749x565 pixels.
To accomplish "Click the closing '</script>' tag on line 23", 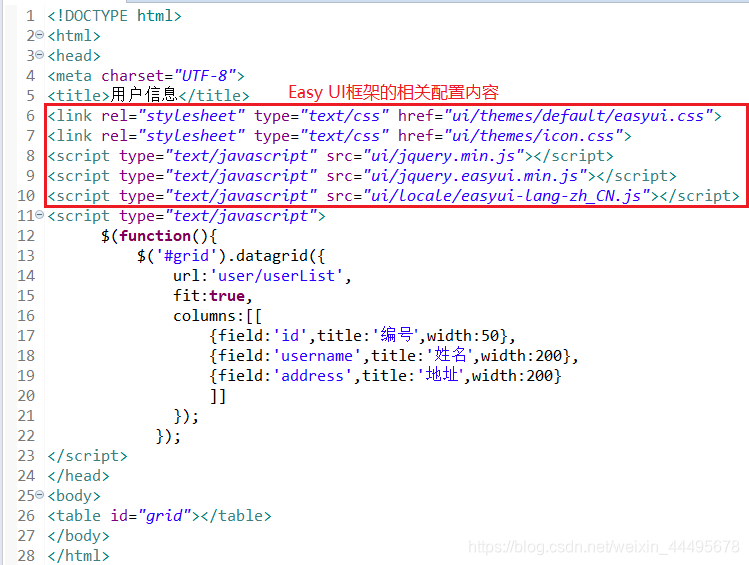I will coord(87,456).
